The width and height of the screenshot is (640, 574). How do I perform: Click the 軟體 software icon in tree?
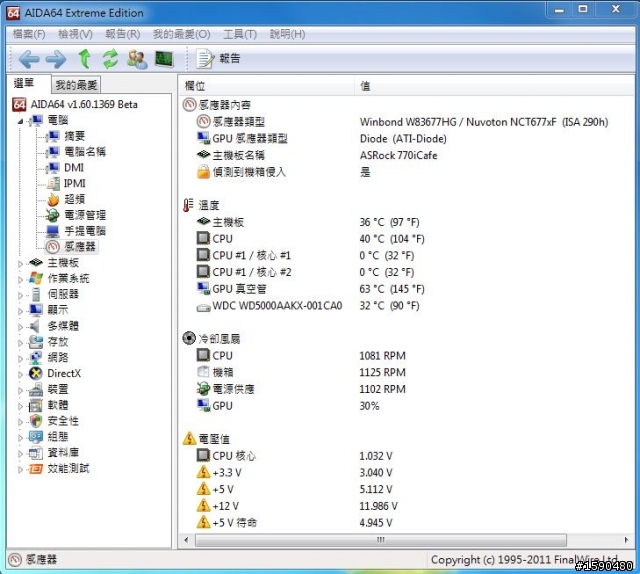coord(36,405)
